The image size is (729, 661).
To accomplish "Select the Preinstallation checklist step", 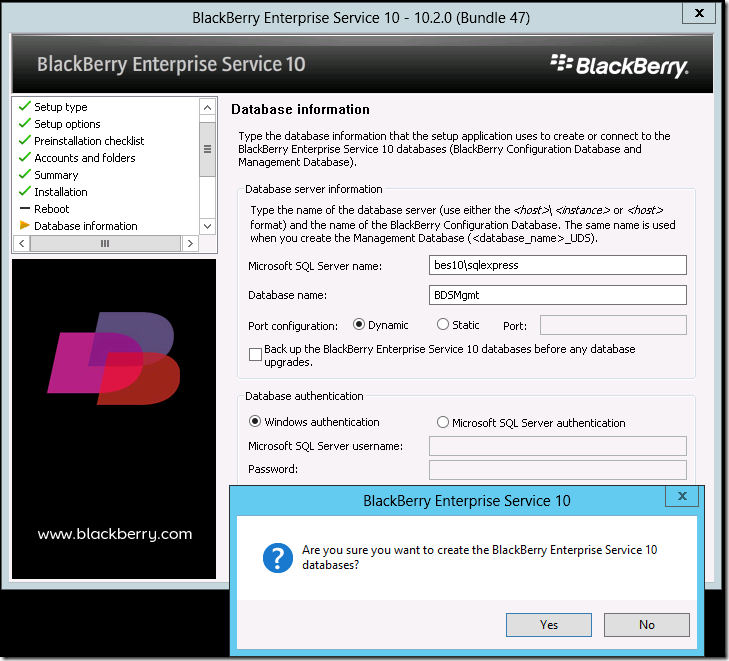I will [89, 141].
